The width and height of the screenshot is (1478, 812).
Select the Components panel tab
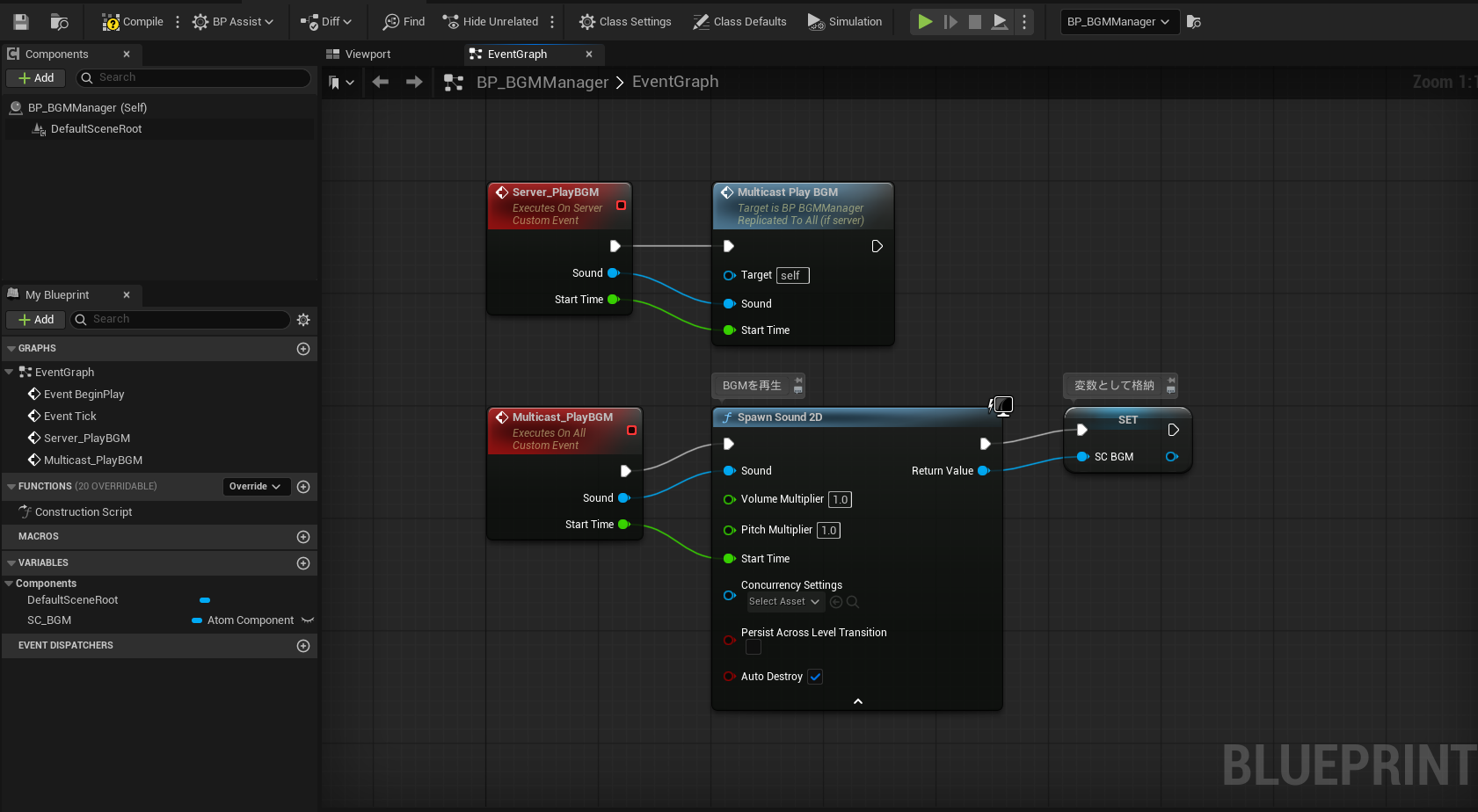click(x=57, y=54)
